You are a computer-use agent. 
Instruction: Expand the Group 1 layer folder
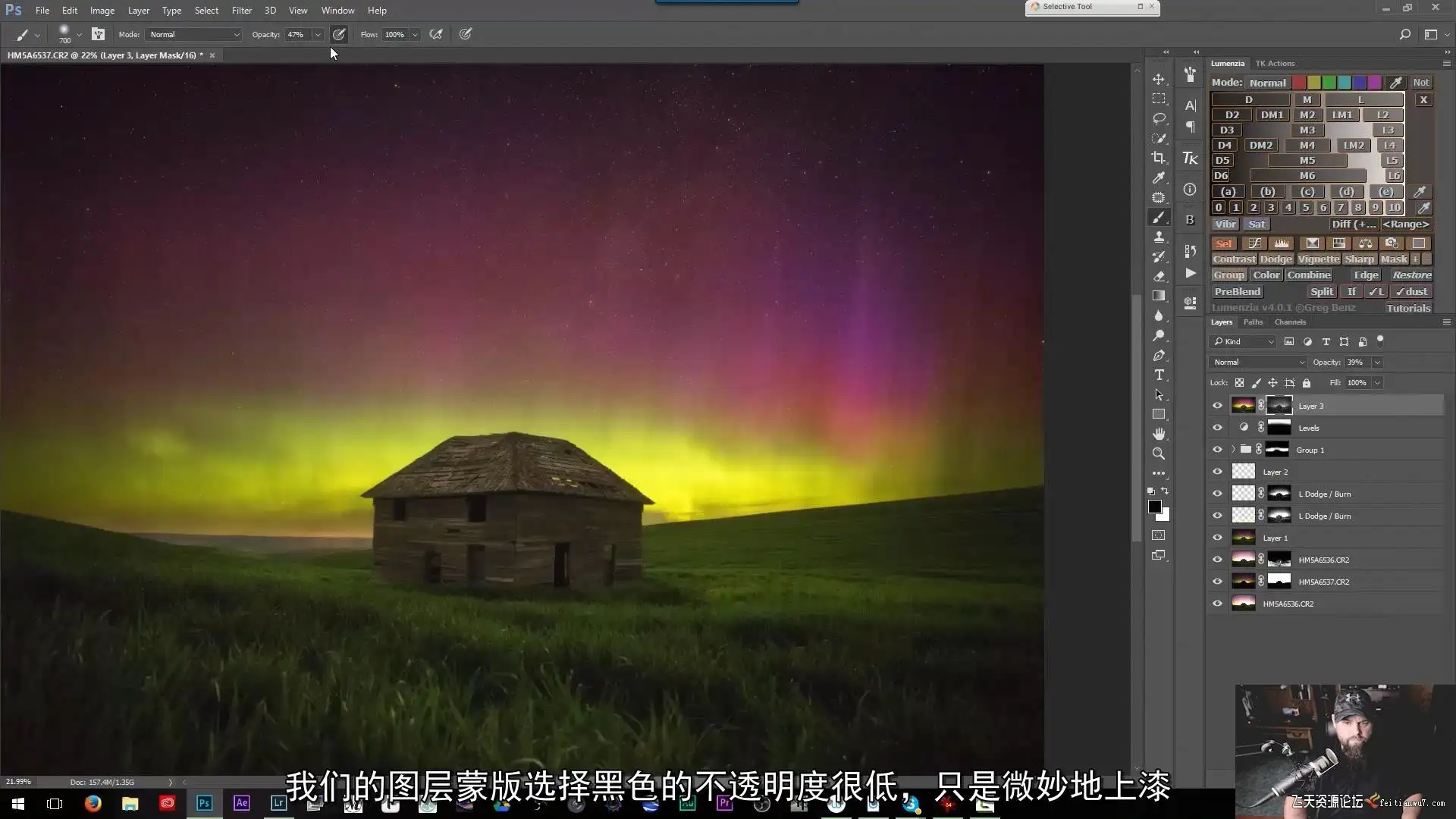pos(1233,450)
